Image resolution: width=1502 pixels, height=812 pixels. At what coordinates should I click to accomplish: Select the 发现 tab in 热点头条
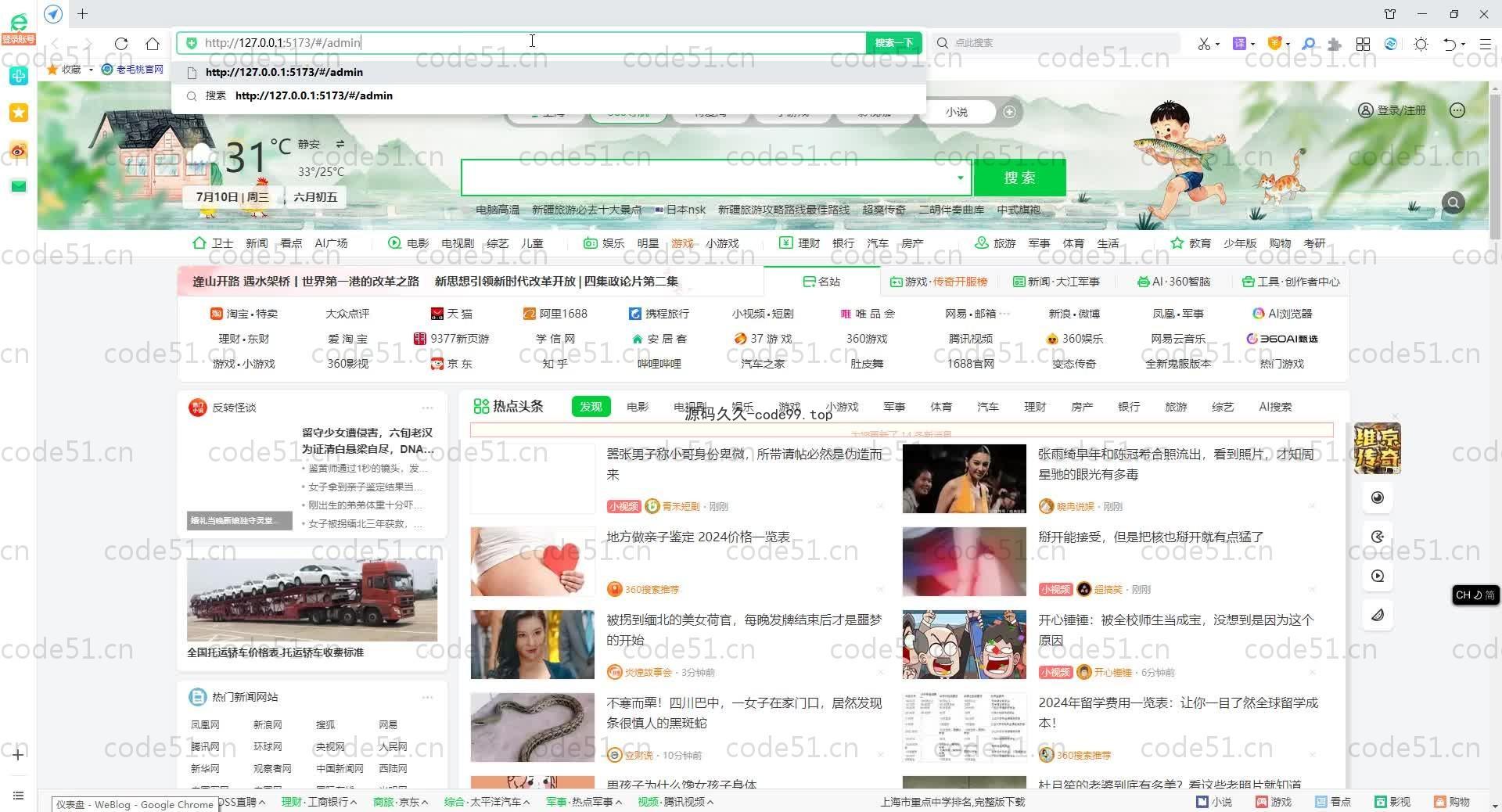coord(591,407)
